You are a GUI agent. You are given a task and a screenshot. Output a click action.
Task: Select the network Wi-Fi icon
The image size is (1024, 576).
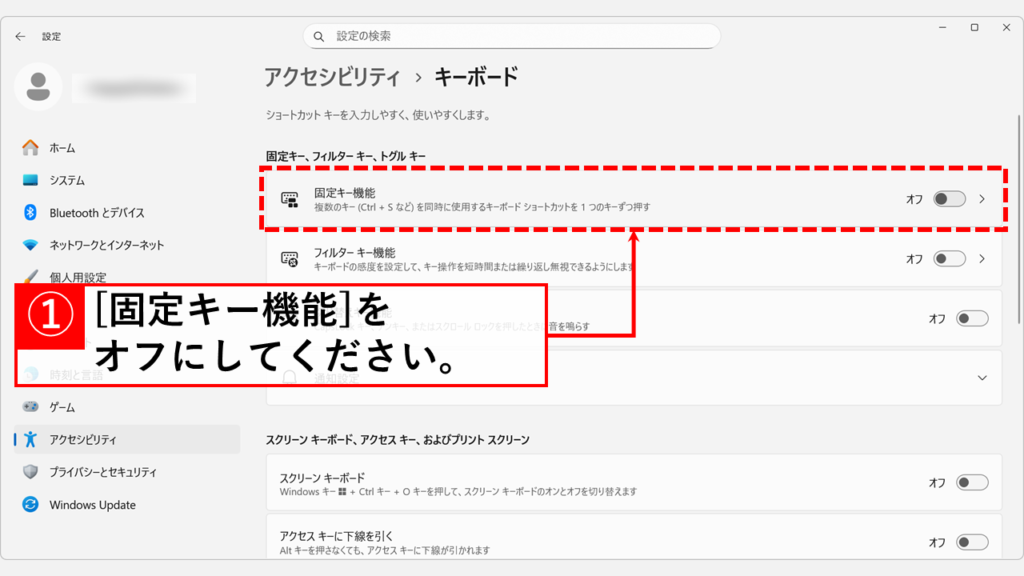pyautogui.click(x=30, y=245)
